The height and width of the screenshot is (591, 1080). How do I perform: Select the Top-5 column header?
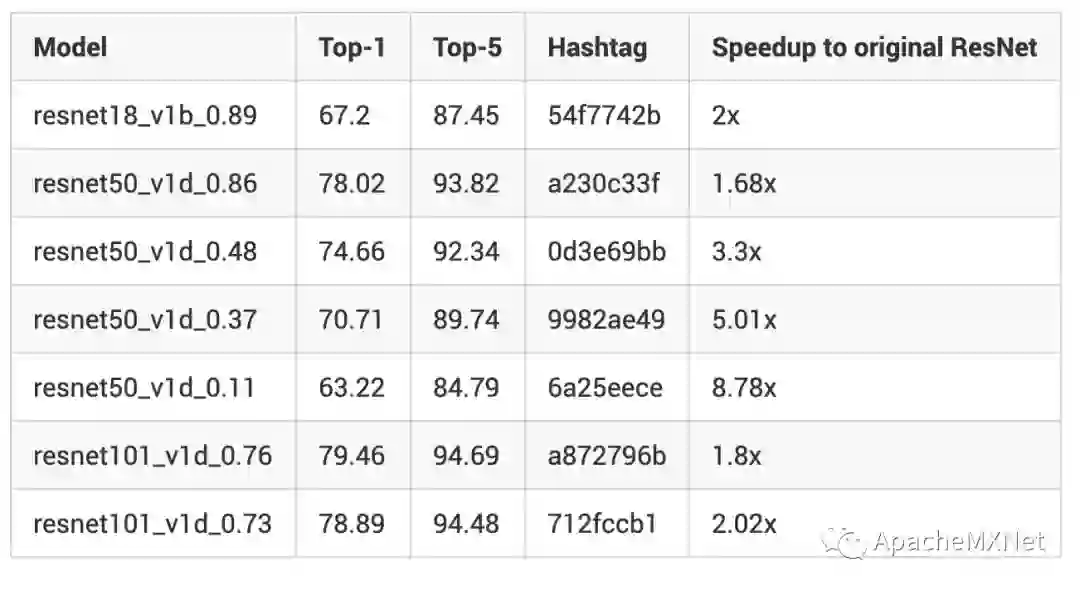click(x=467, y=47)
